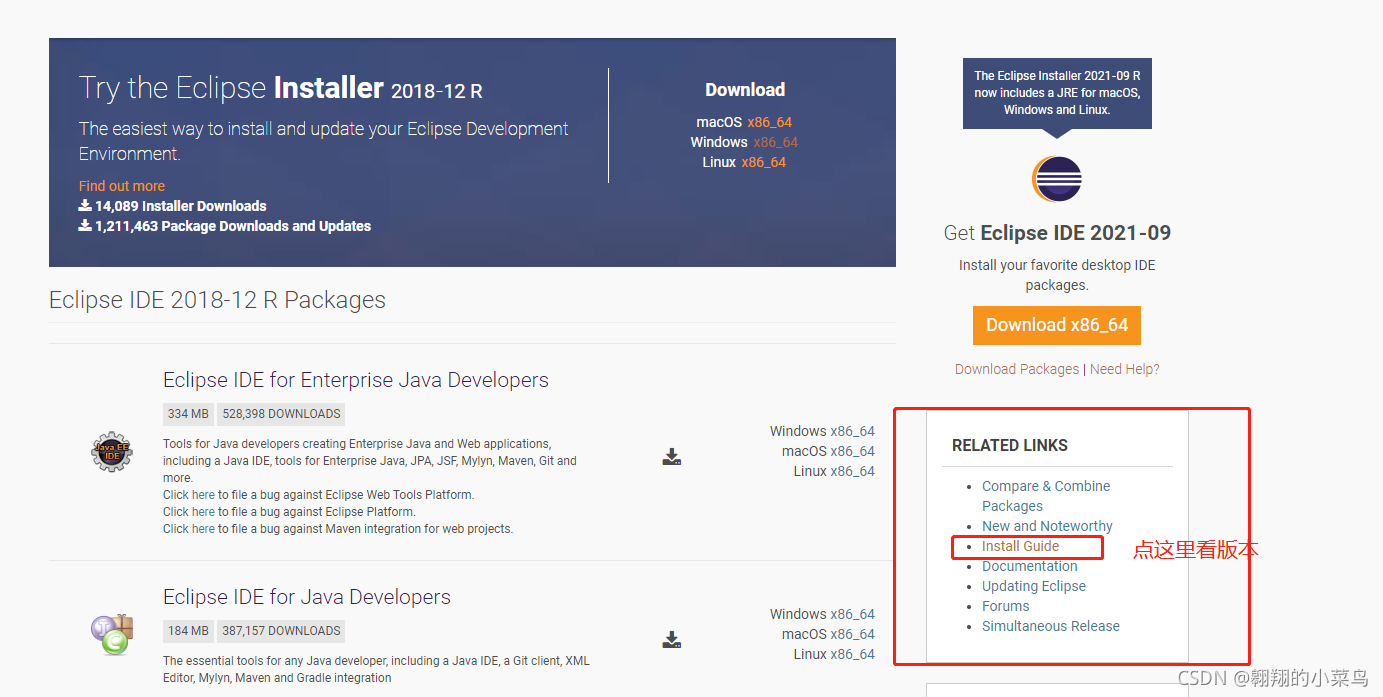Viewport: 1383px width, 697px height.
Task: Click the Windows x86_64 link for Enterprise Java Developers
Action: click(822, 430)
